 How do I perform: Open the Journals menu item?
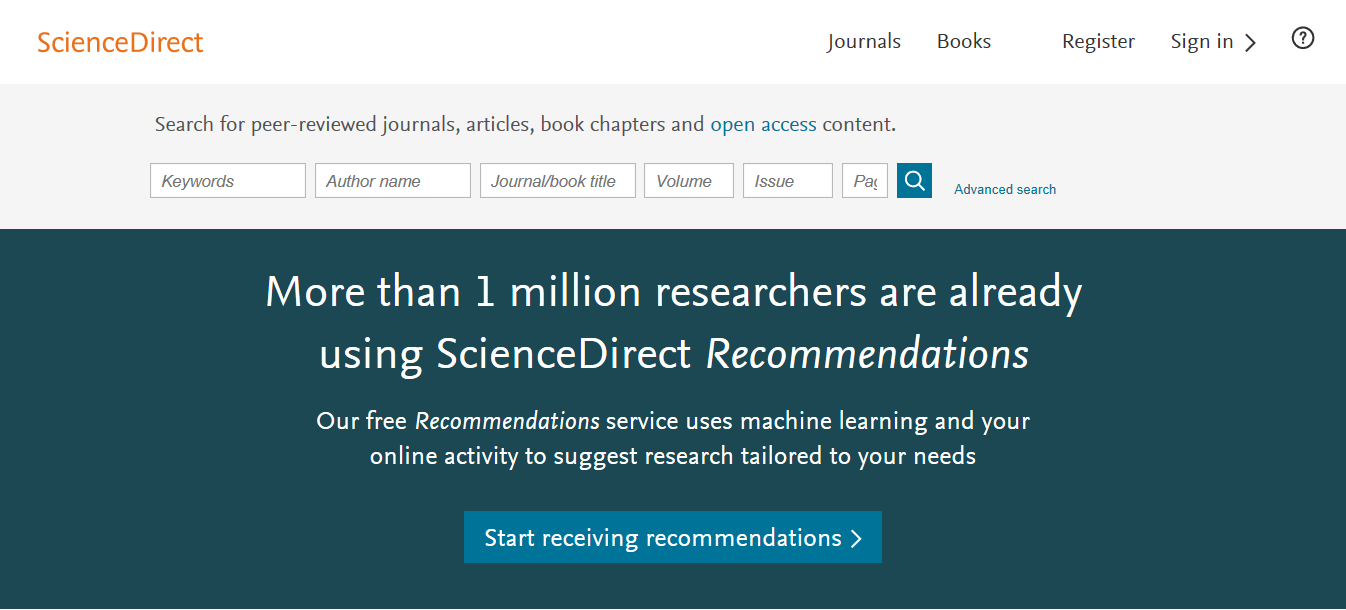(x=864, y=42)
